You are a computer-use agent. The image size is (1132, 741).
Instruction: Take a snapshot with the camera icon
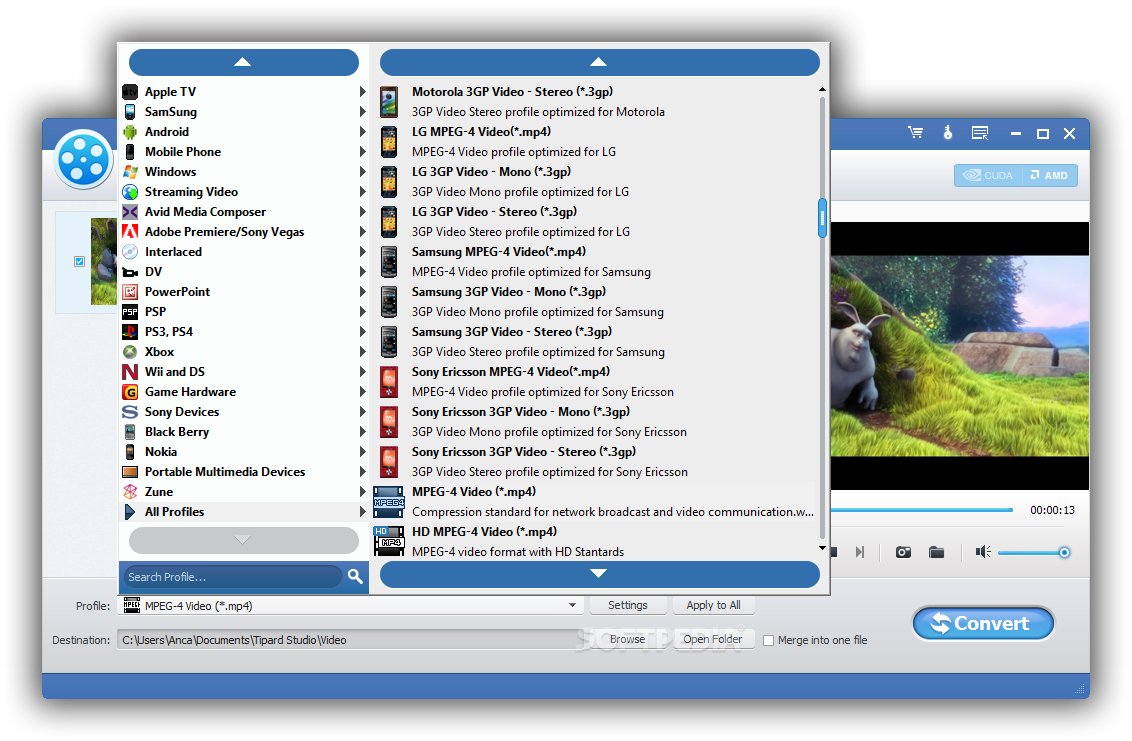click(903, 552)
